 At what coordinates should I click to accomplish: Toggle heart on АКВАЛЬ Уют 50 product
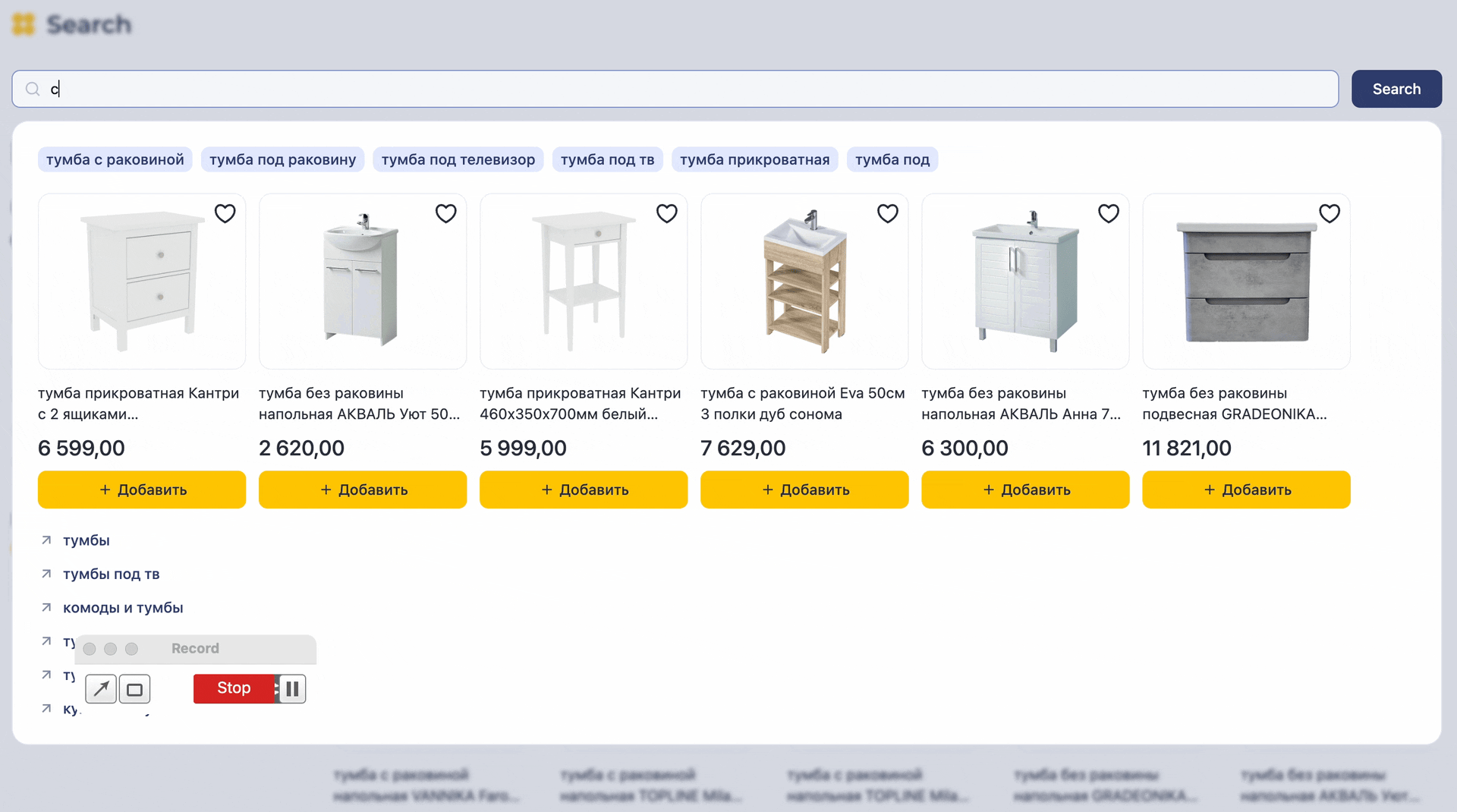pyautogui.click(x=445, y=214)
